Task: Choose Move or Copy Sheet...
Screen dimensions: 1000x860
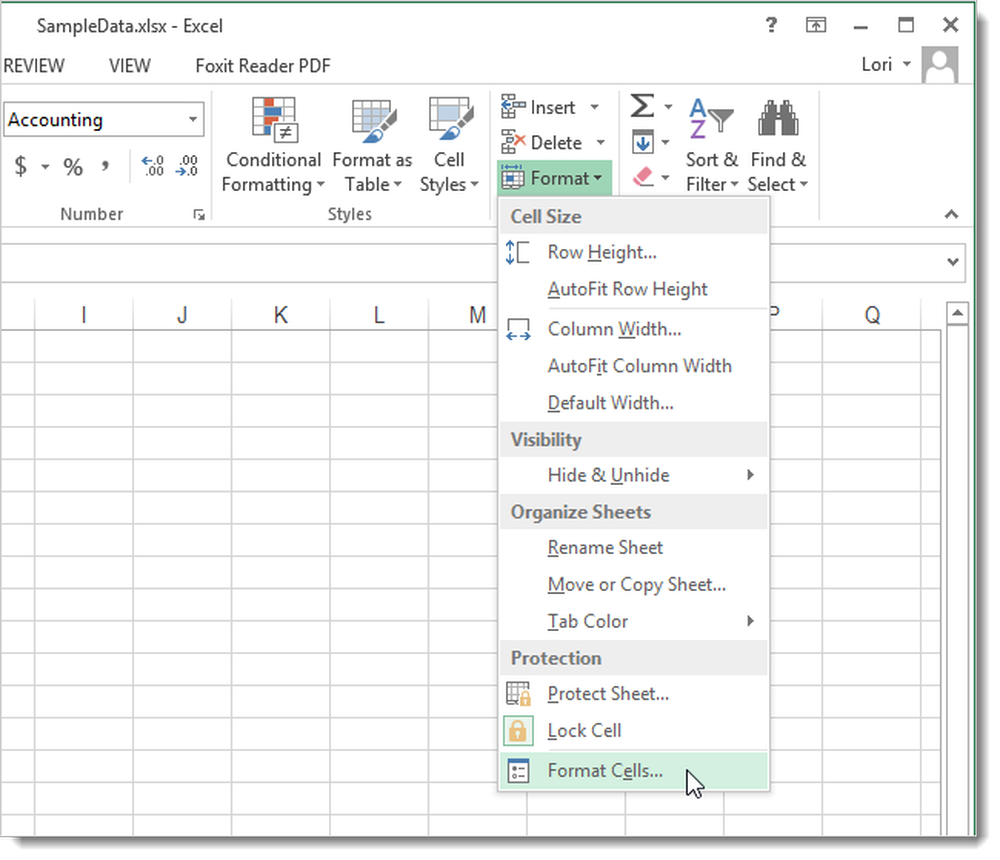Action: pyautogui.click(x=634, y=584)
